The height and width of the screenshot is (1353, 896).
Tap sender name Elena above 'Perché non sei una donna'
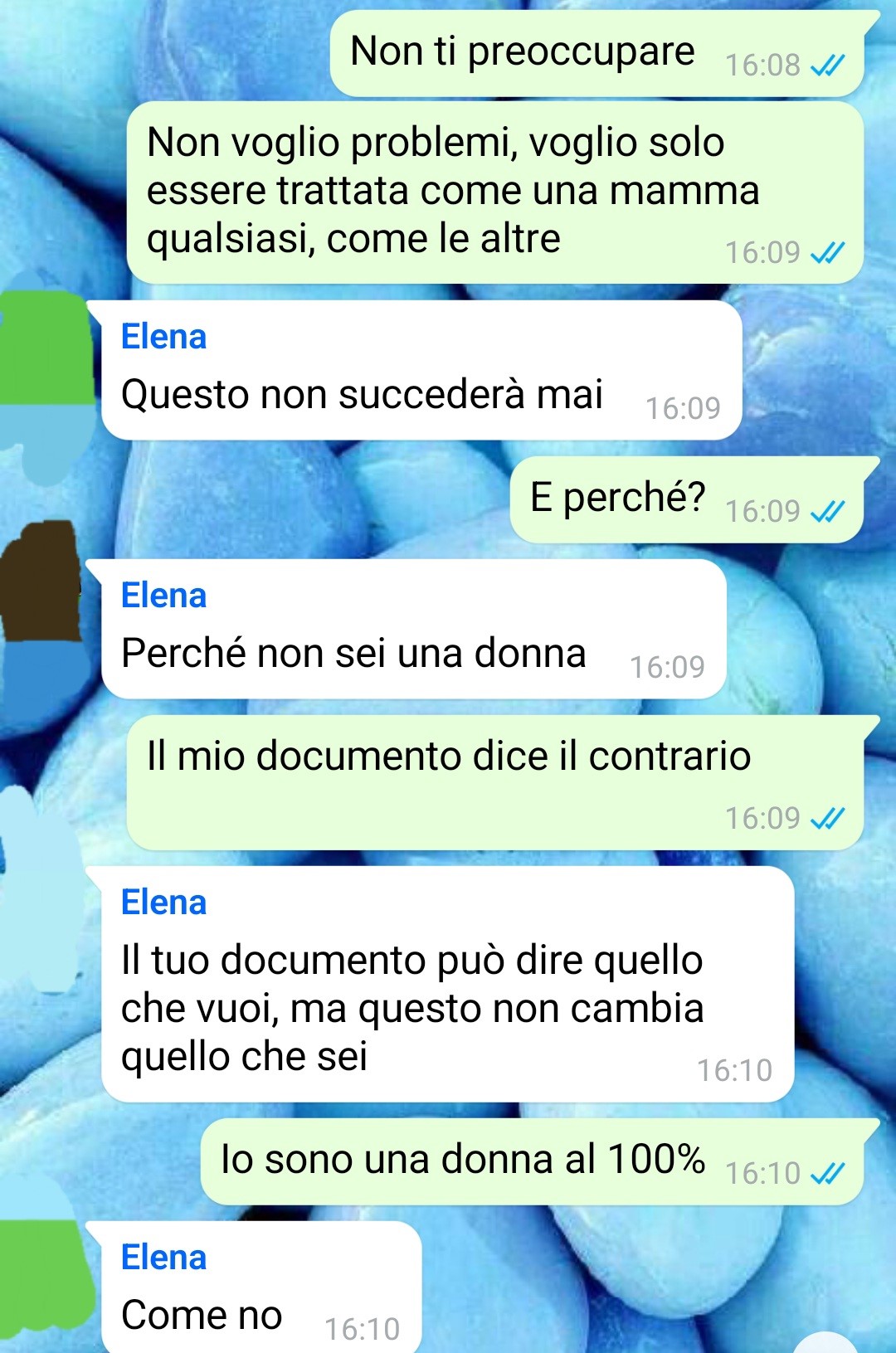point(163,596)
